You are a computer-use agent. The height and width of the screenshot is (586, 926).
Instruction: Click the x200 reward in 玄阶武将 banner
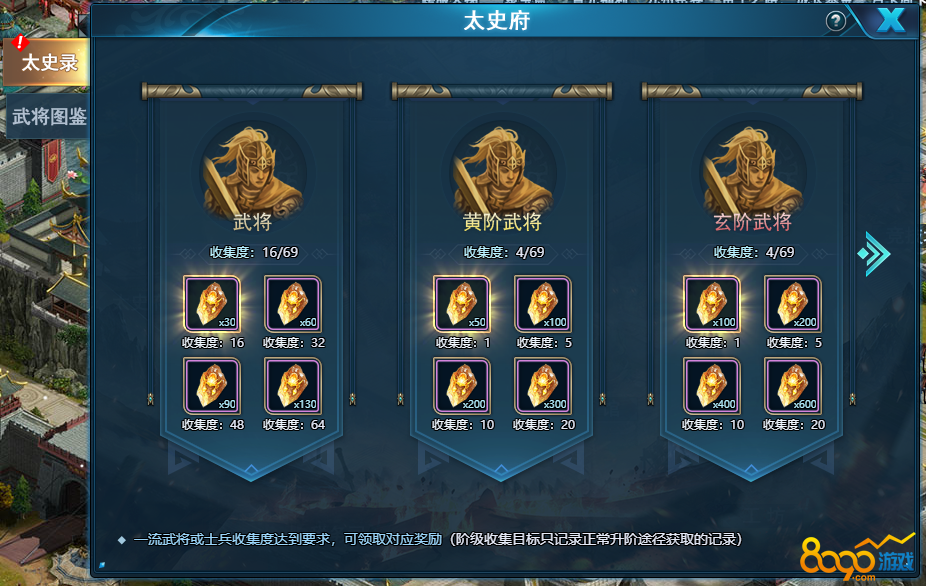point(793,304)
